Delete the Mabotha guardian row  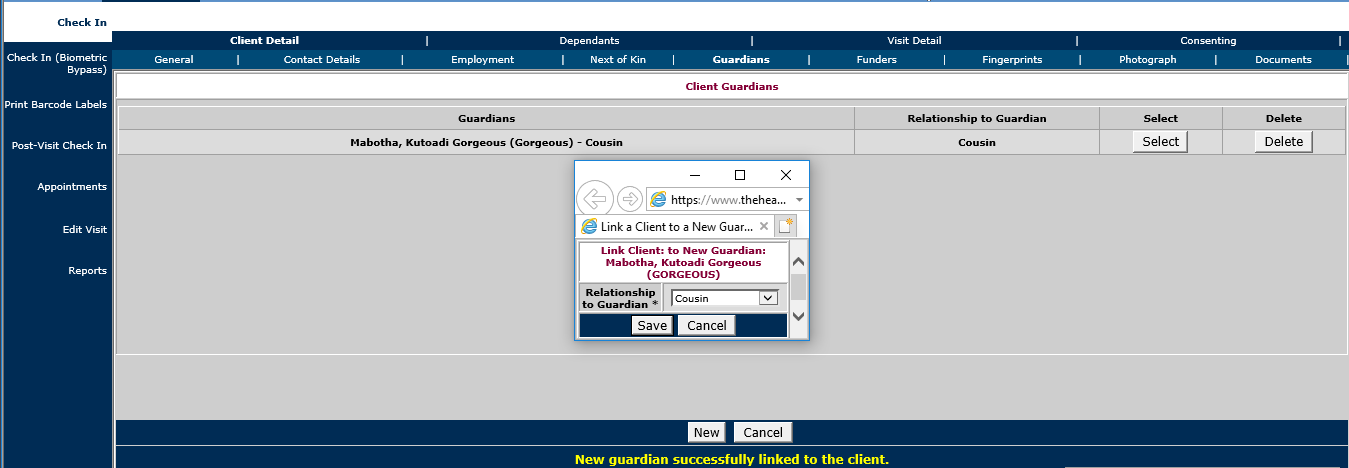point(1284,142)
